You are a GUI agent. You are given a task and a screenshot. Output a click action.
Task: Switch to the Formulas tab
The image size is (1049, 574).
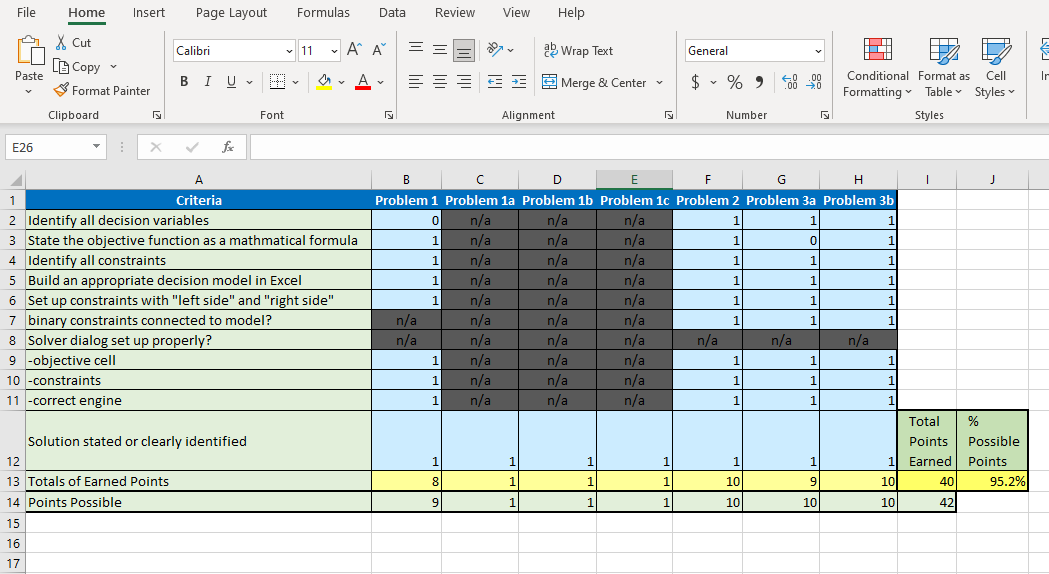(x=323, y=13)
